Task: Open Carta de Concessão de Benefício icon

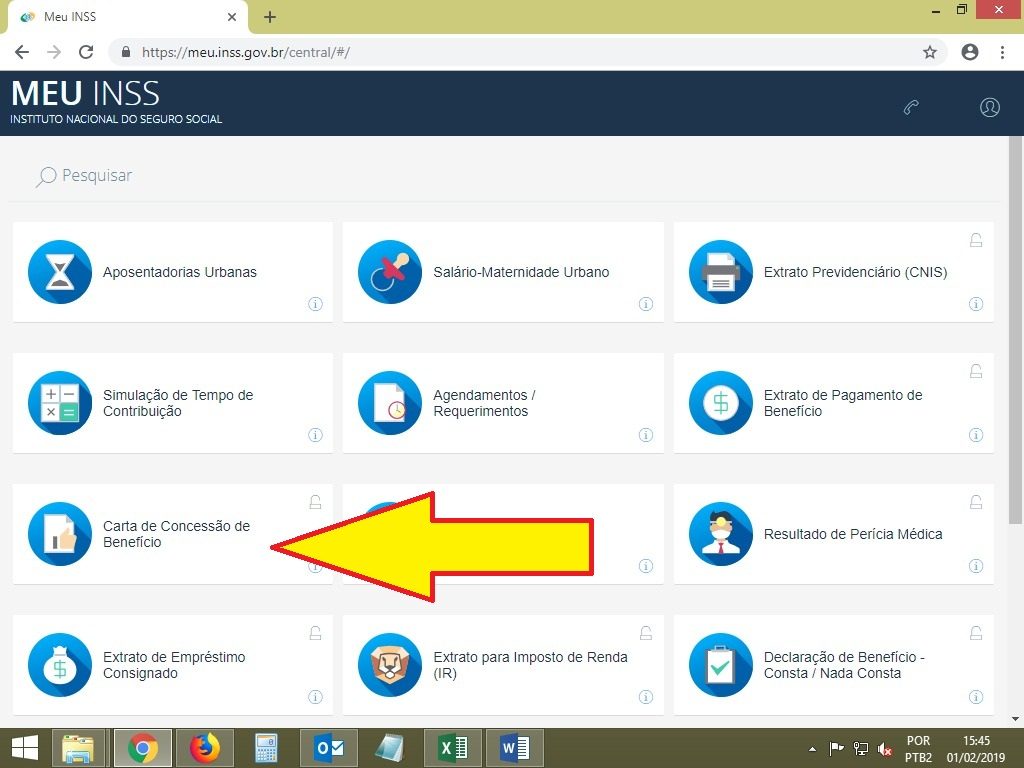Action: tap(60, 534)
